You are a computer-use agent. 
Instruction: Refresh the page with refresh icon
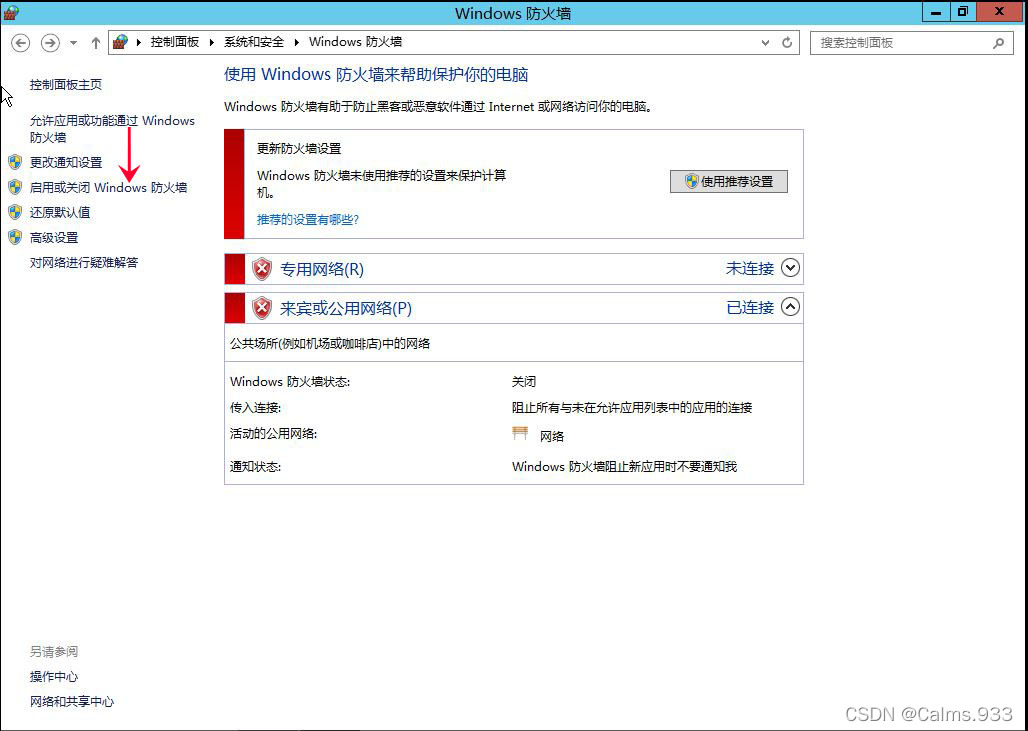(787, 43)
